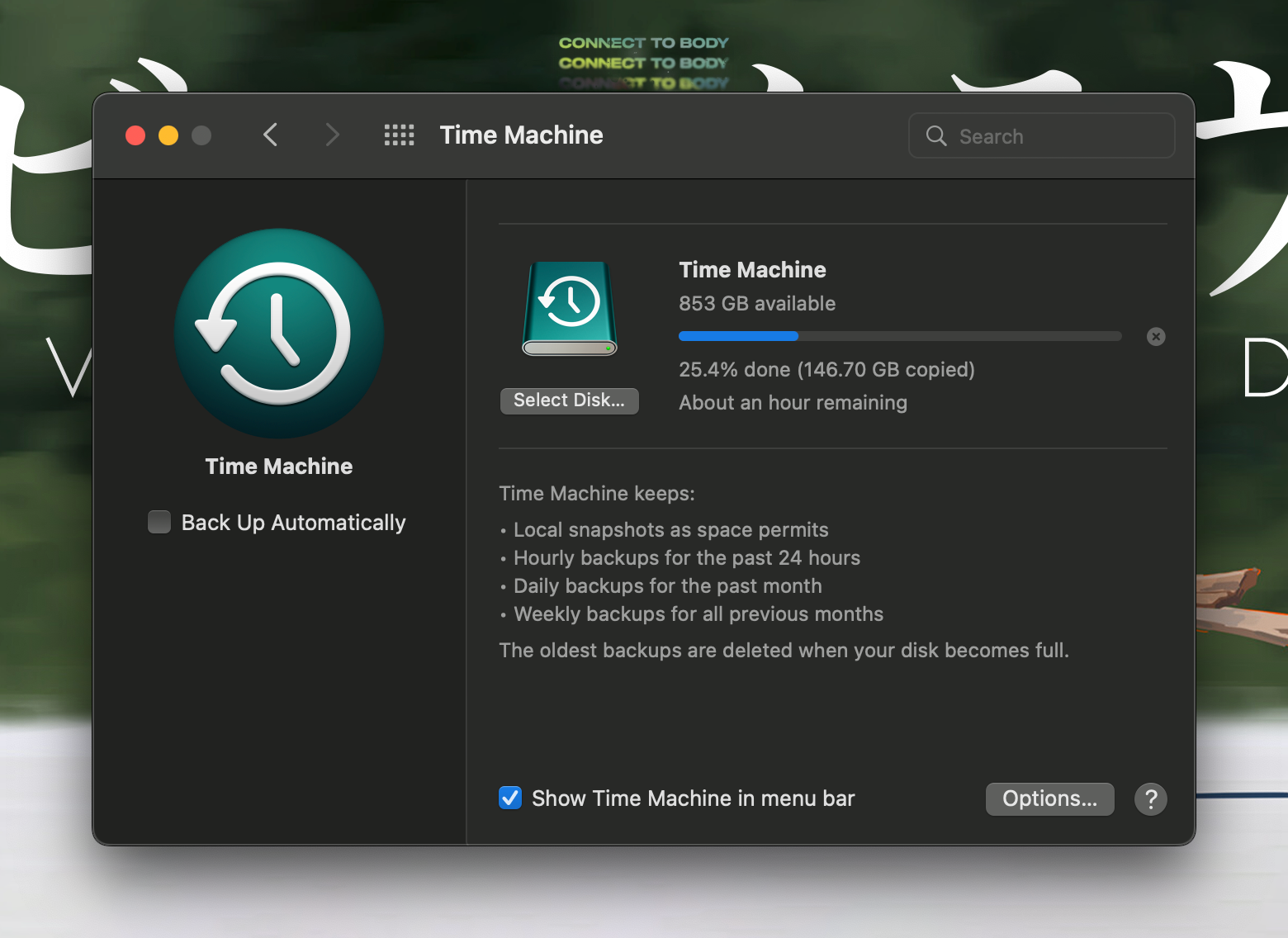
Task: Click "Local snapshots as space permits" line
Action: (x=671, y=530)
